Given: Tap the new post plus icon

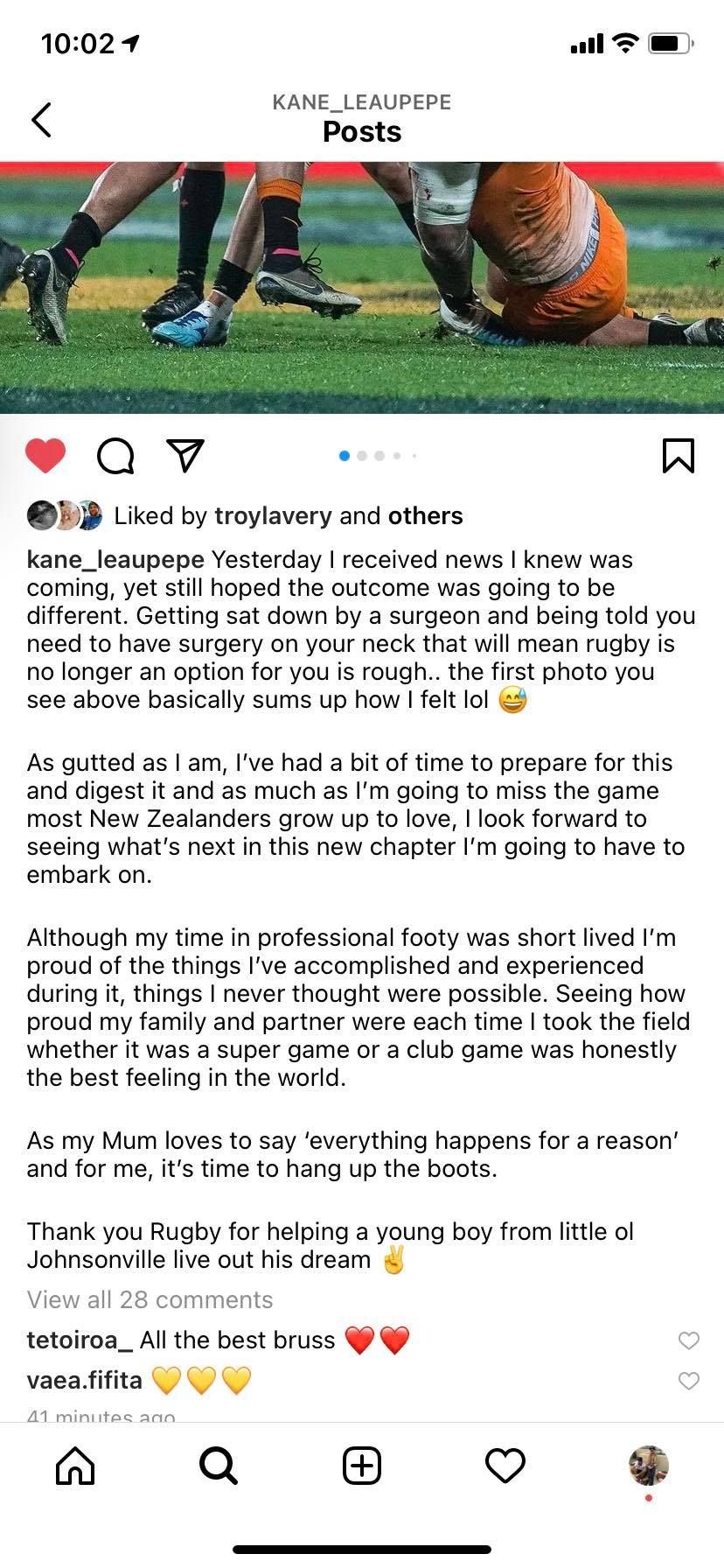Looking at the screenshot, I should click(x=362, y=1466).
